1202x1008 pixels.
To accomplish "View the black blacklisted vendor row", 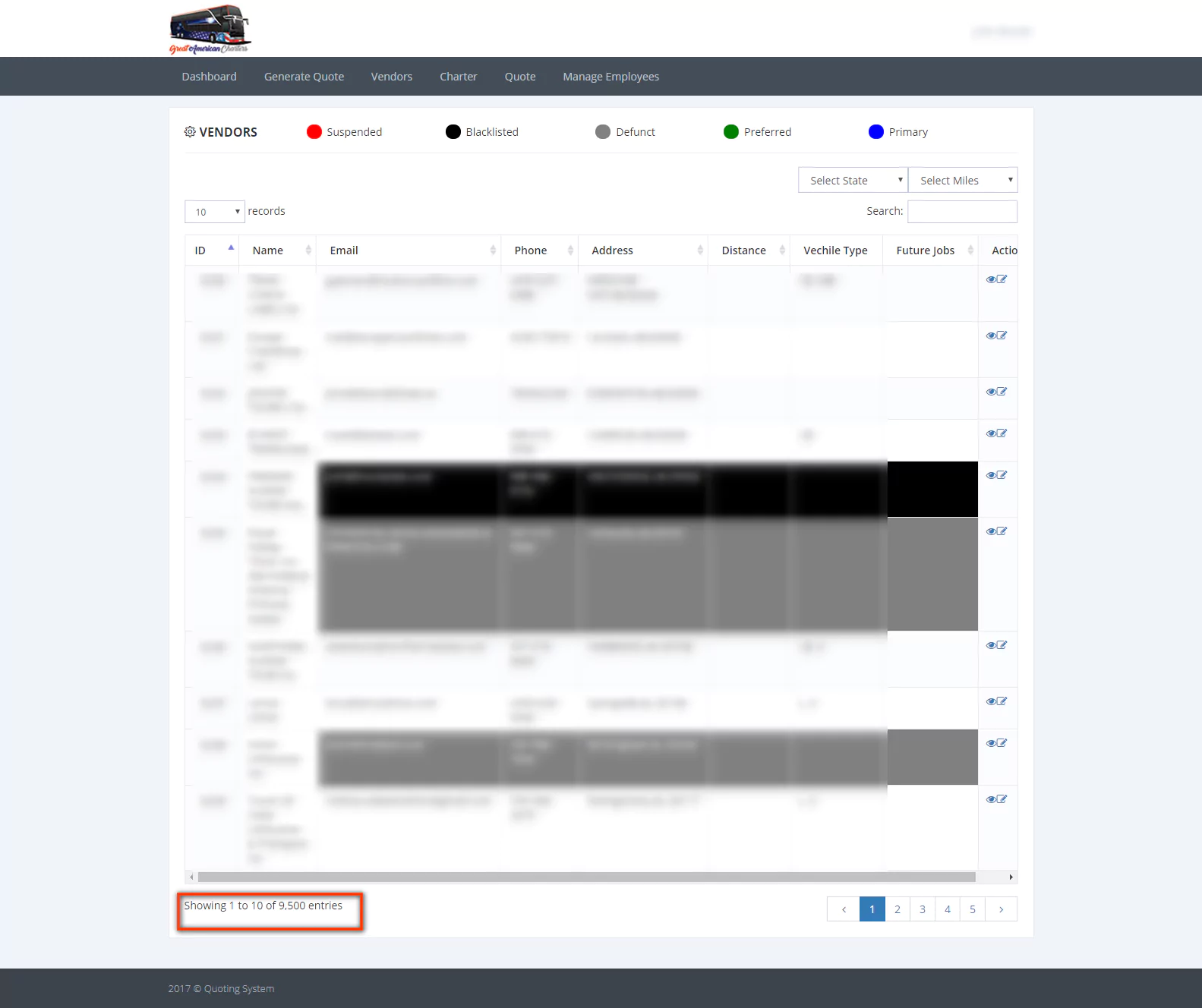I will click(x=991, y=475).
